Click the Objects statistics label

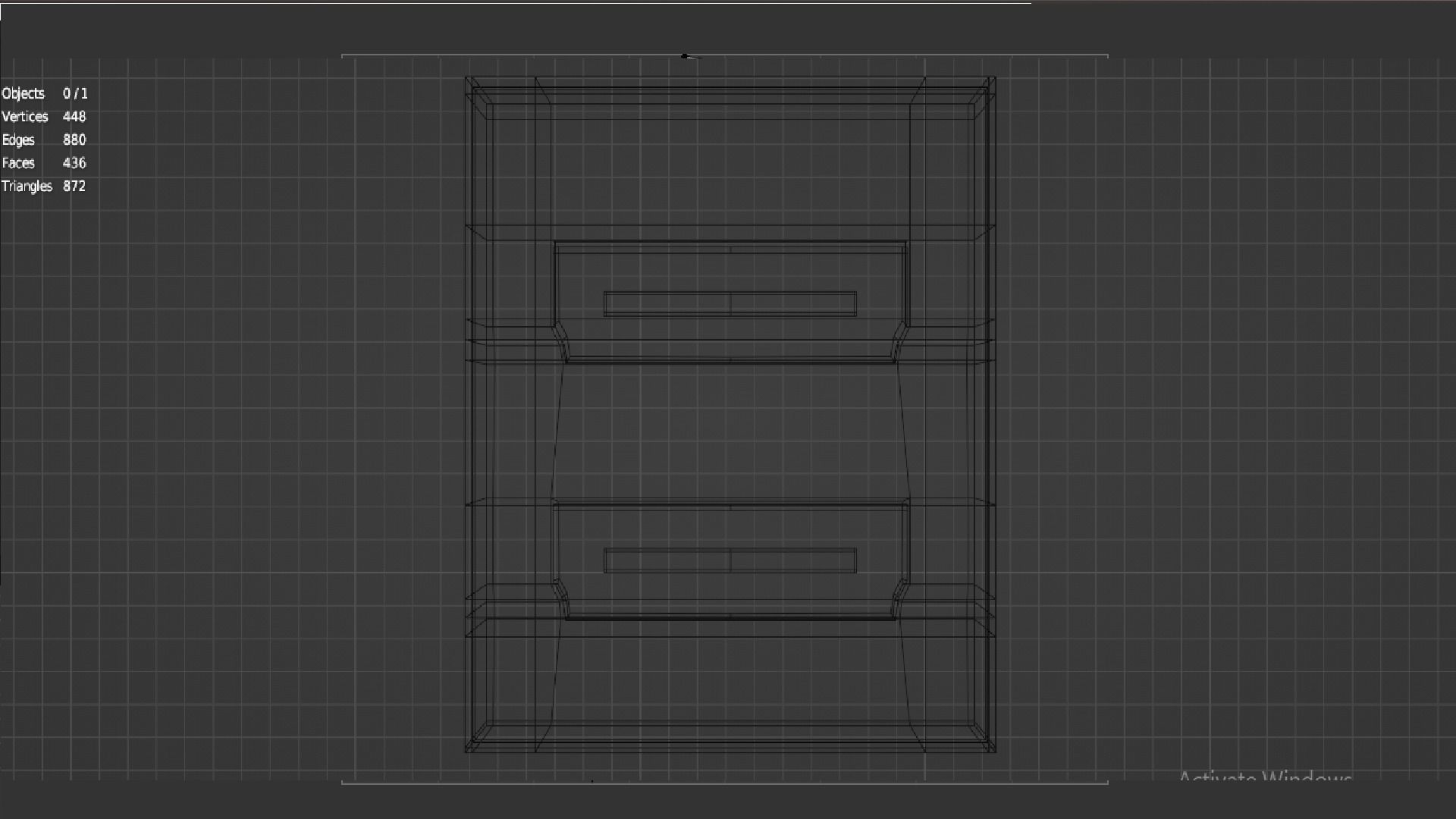pos(24,94)
